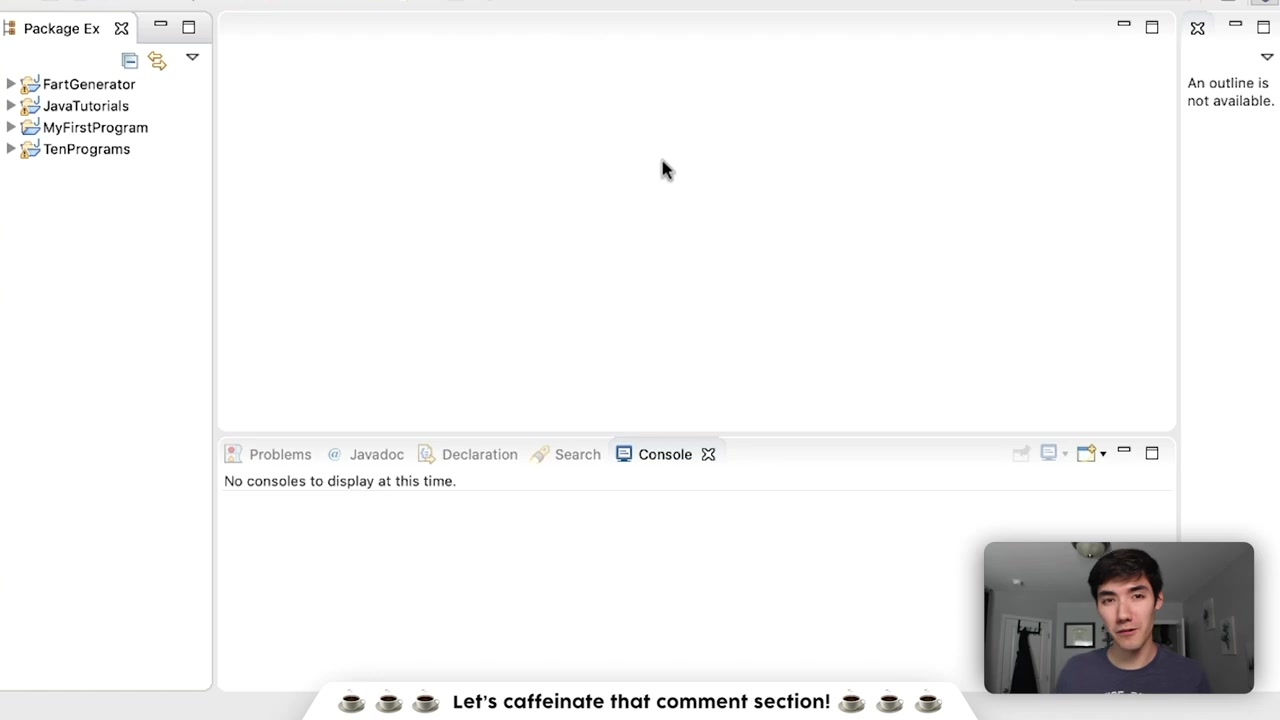Select the MyFirstProgram project
The image size is (1280, 720).
tap(95, 127)
